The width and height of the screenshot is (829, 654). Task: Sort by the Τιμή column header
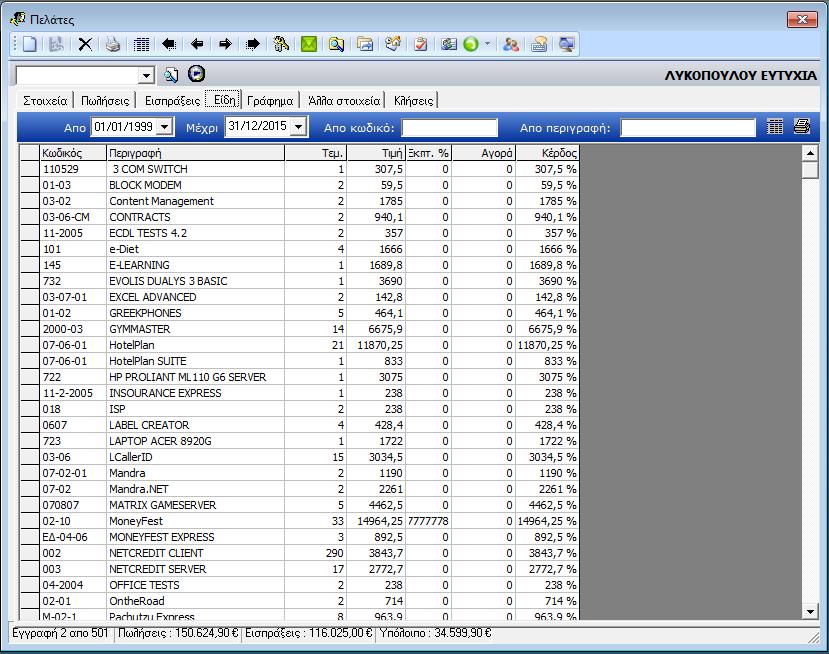(x=376, y=153)
